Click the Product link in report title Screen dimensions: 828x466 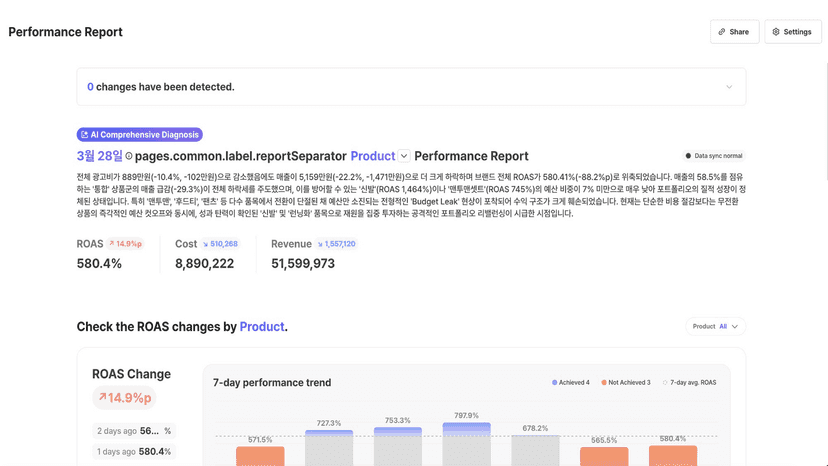pos(373,156)
